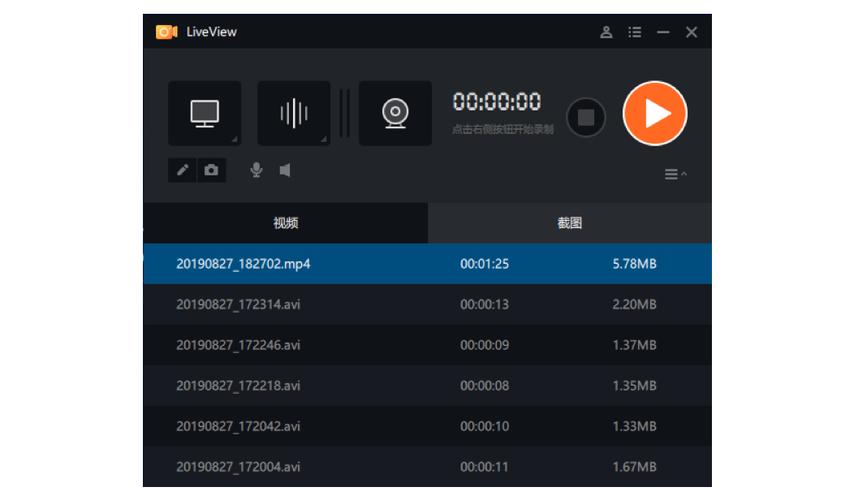Start recording with the orange play button

tap(655, 113)
